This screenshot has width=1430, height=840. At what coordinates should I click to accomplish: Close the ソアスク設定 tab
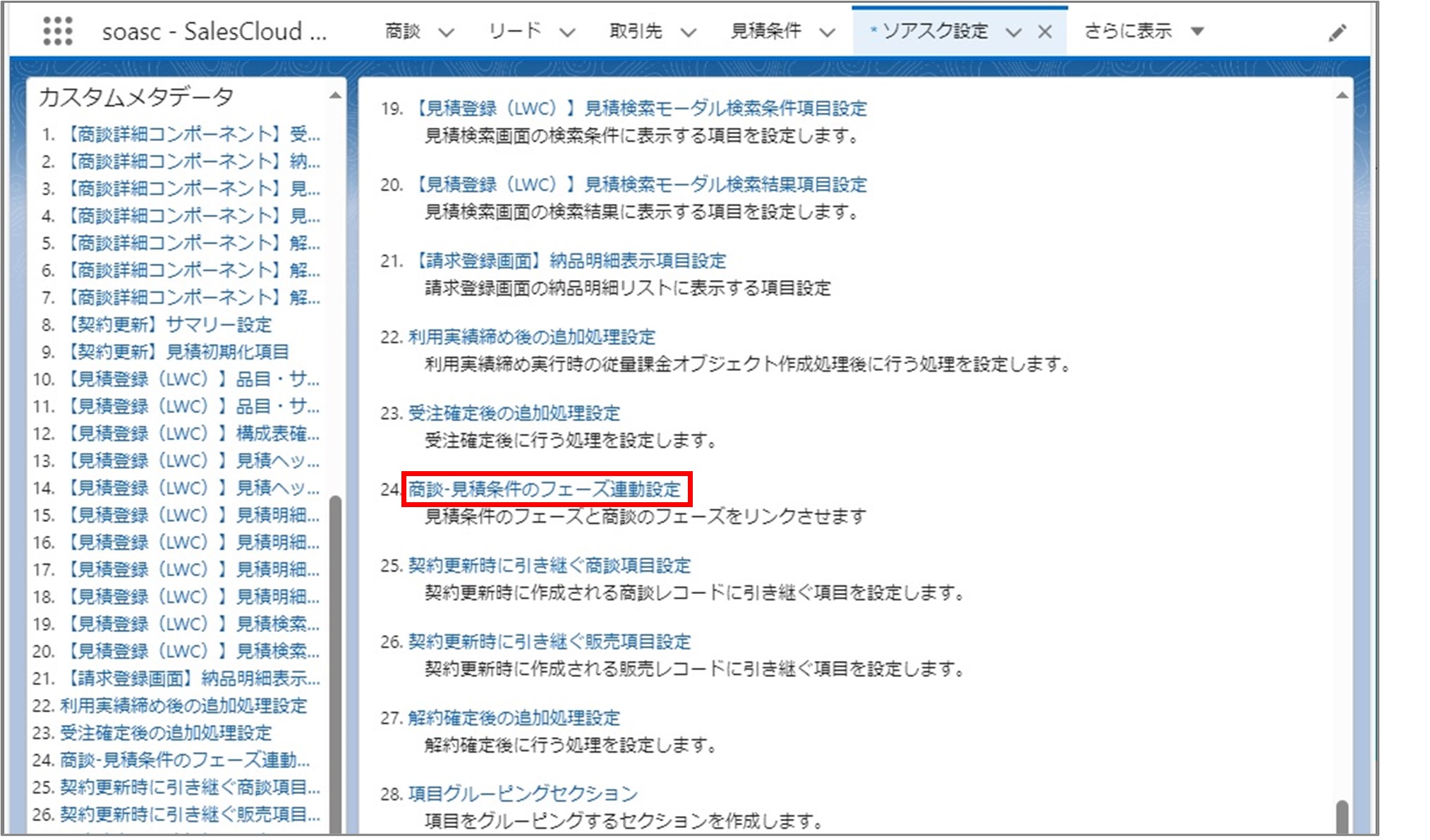coord(1045,32)
